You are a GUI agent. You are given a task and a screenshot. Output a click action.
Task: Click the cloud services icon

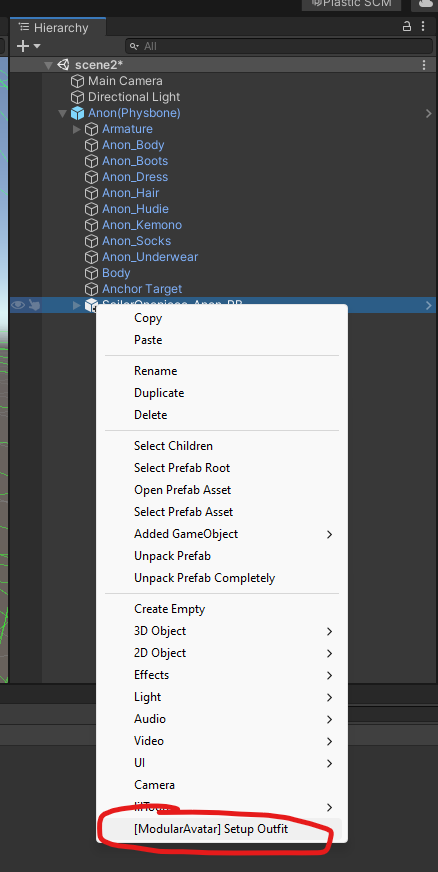tap(426, 4)
